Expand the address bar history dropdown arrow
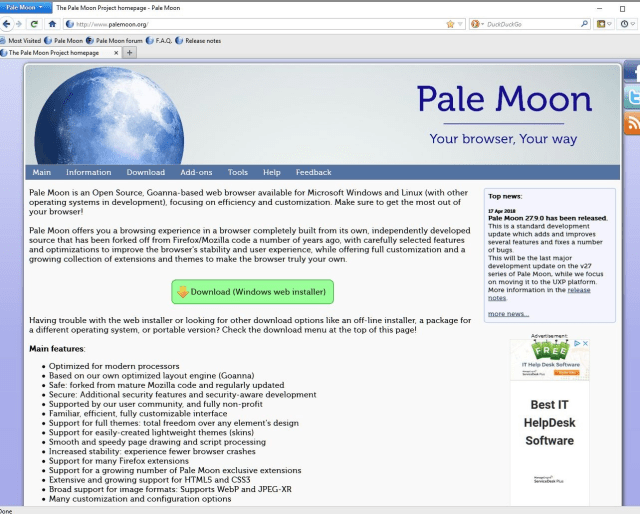The image size is (640, 514). [460, 24]
